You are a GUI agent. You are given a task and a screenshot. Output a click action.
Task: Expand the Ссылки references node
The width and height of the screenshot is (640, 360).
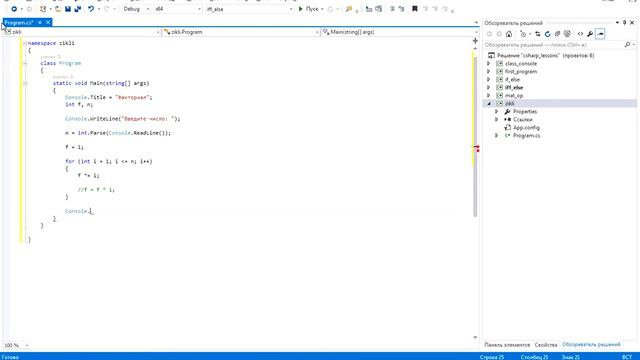tap(496, 120)
